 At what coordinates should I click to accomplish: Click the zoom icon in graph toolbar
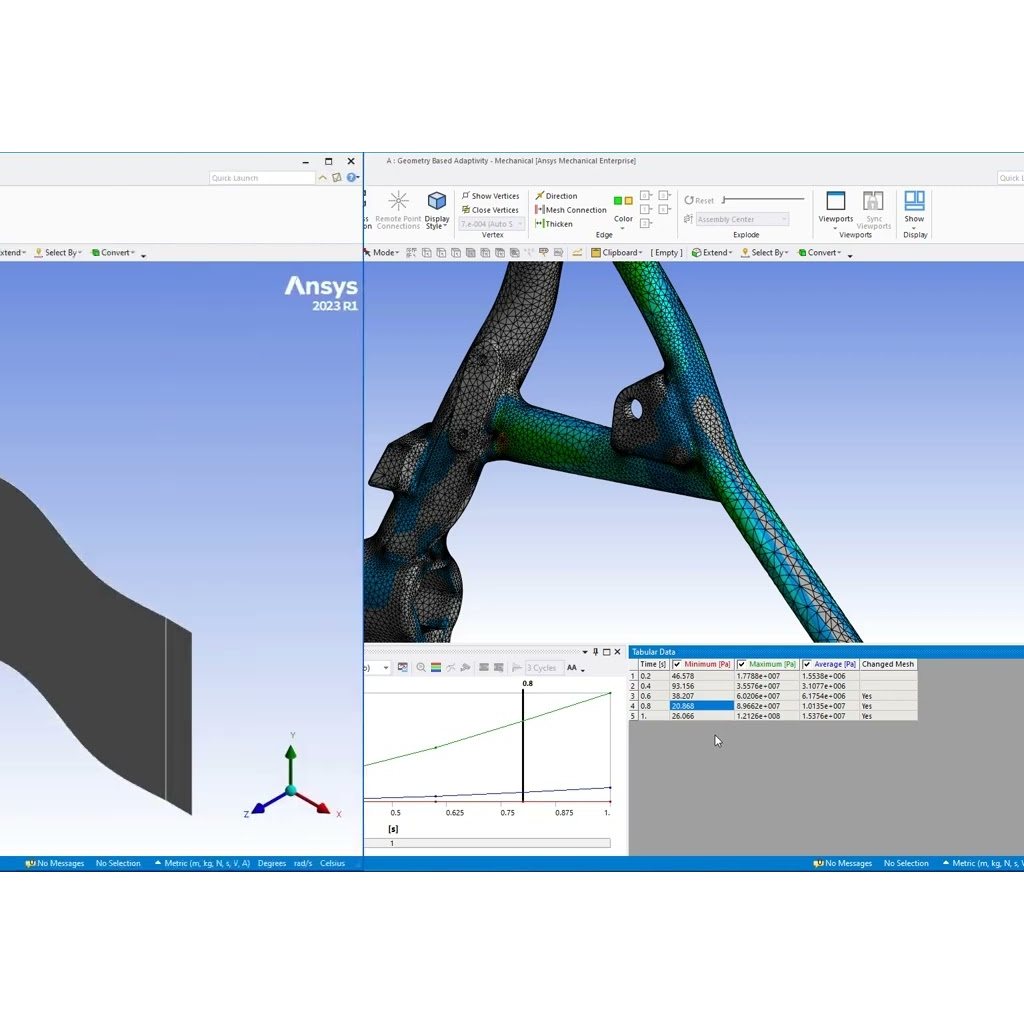(421, 668)
